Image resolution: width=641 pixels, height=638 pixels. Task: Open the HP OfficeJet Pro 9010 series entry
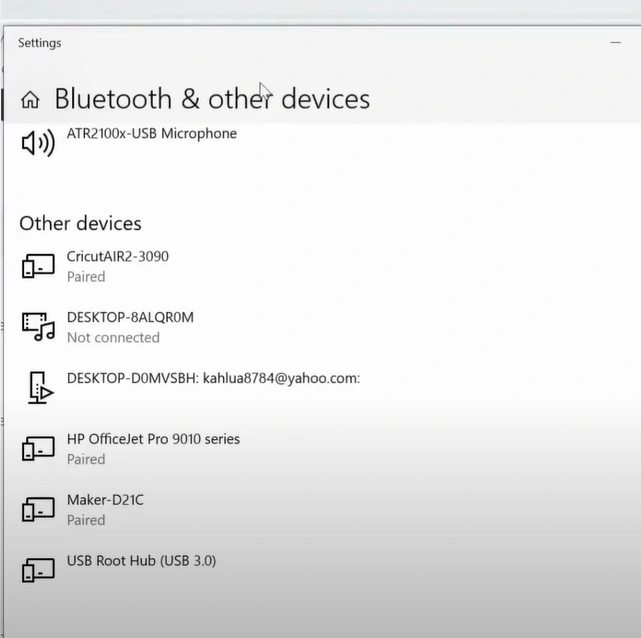point(153,439)
